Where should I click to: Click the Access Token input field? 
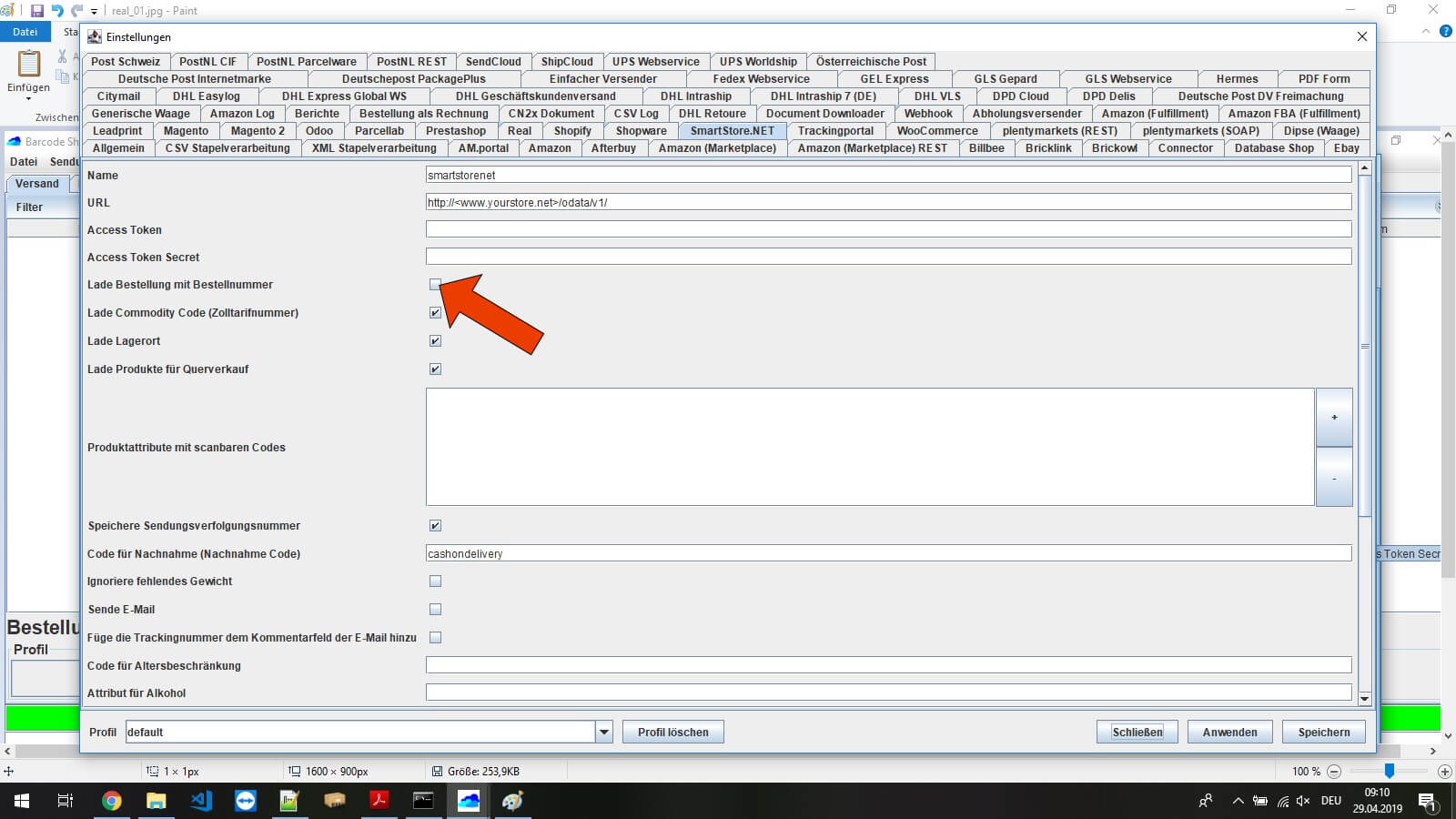[x=888, y=229]
